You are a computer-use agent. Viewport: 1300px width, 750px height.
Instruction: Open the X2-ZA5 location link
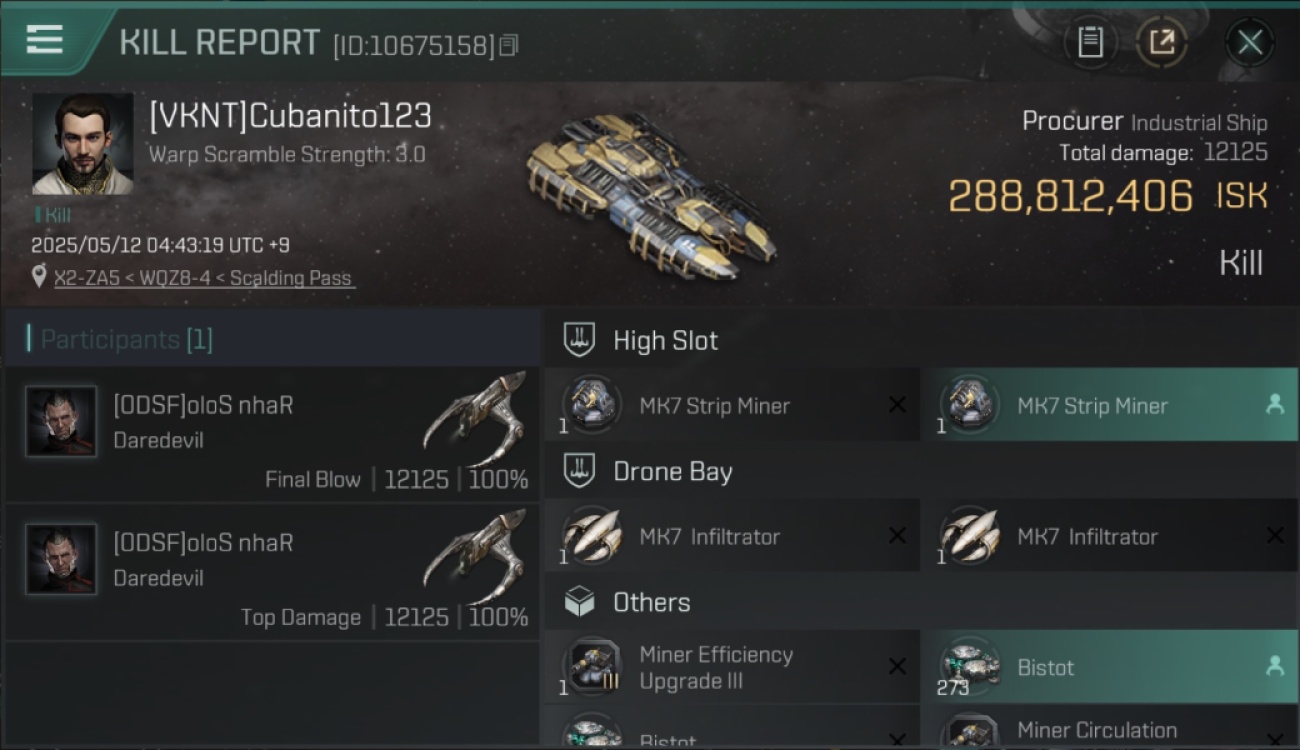[x=205, y=278]
